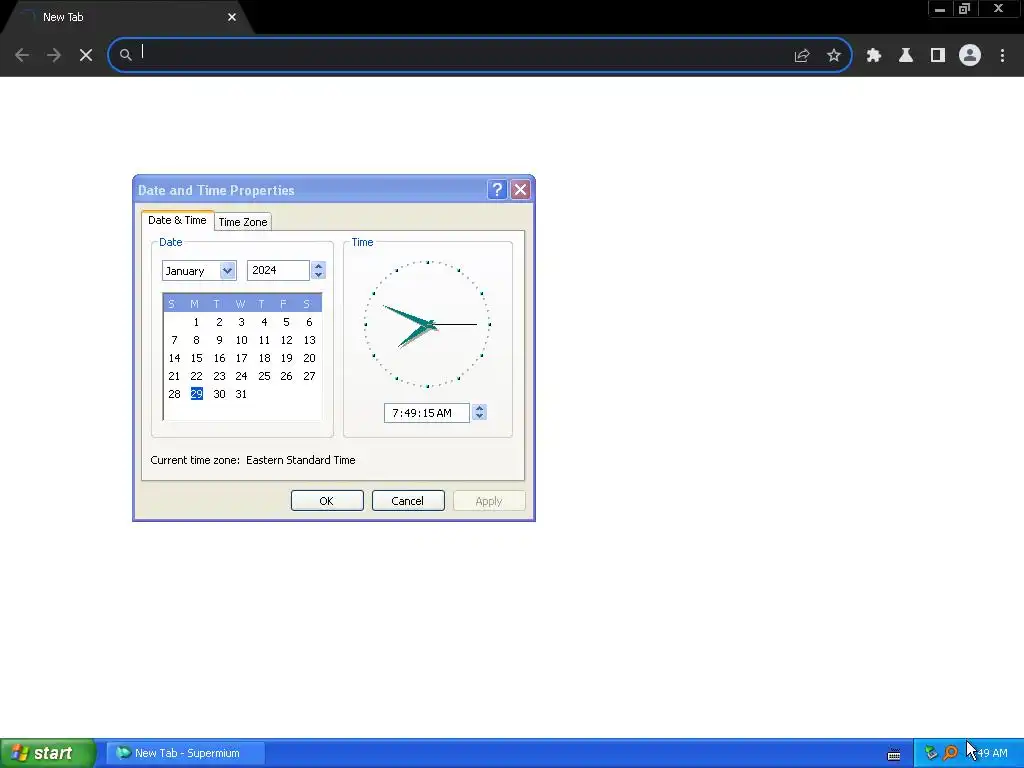Select day 30 in the calendar

219,394
